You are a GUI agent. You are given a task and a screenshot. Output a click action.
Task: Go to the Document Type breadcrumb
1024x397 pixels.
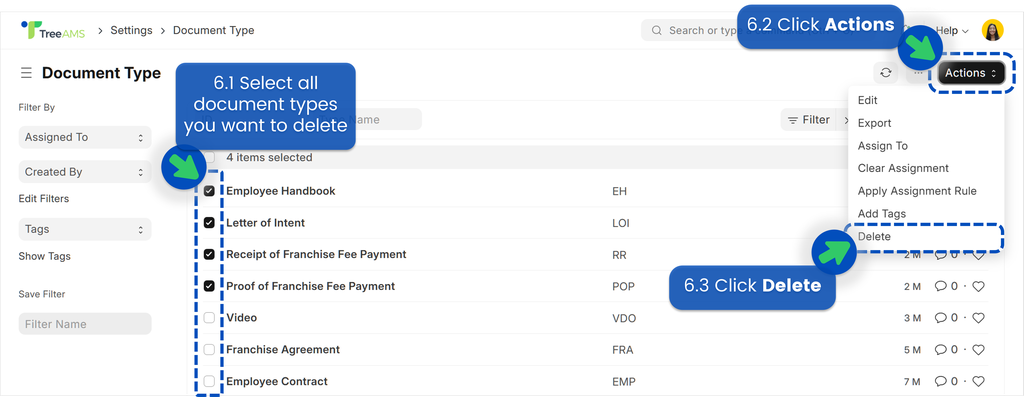214,31
